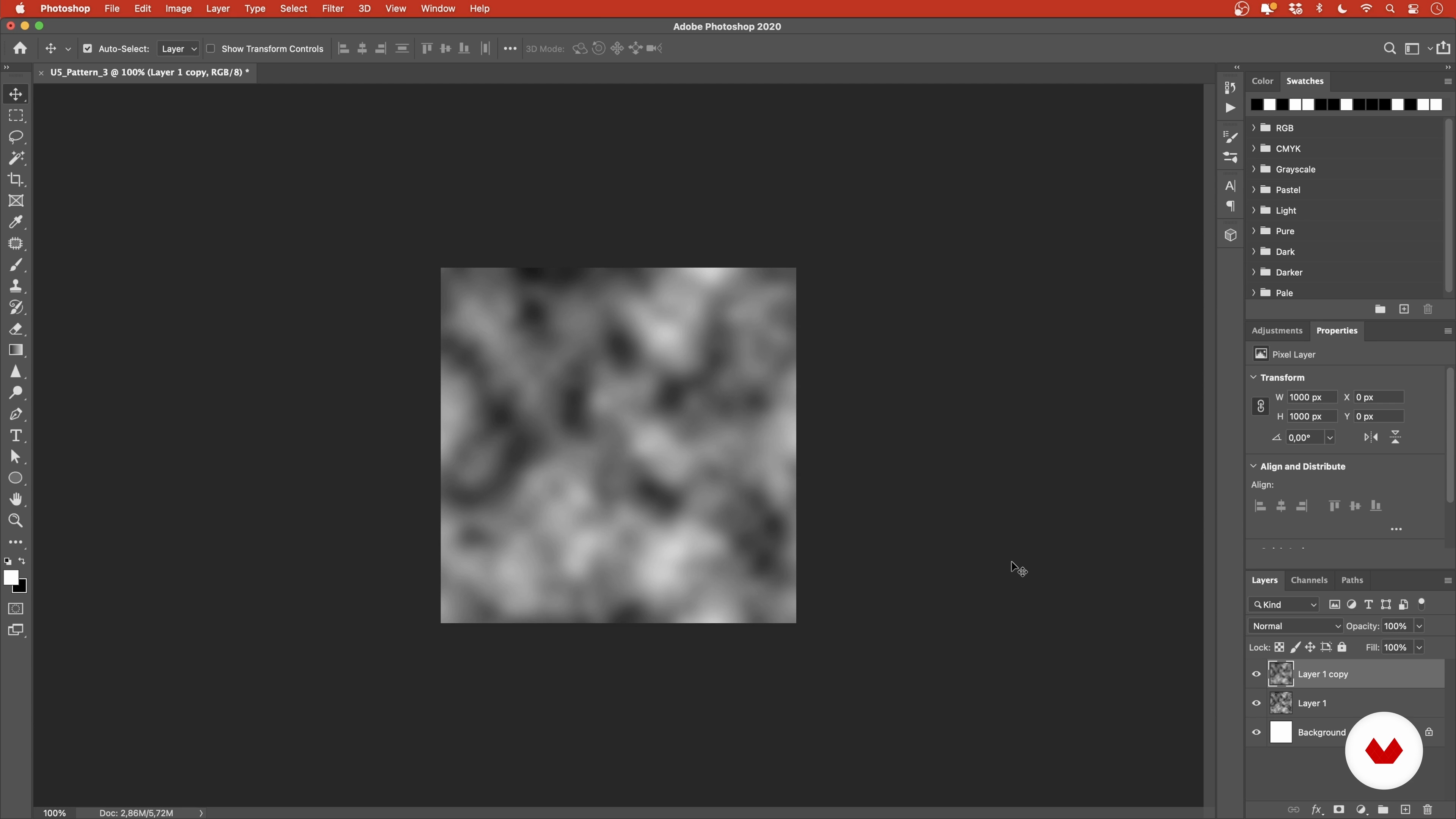Open the blend mode Normal dropdown
The image size is (1456, 819).
pyautogui.click(x=1295, y=626)
